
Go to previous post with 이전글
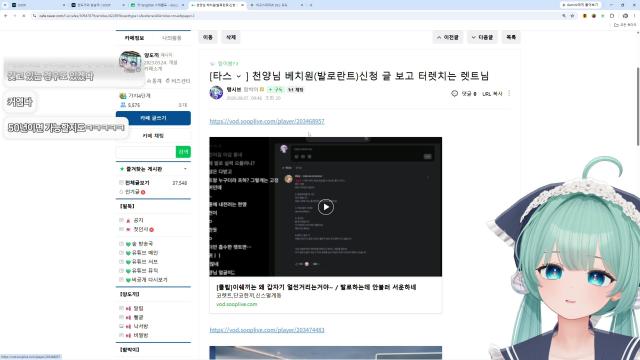(x=448, y=37)
